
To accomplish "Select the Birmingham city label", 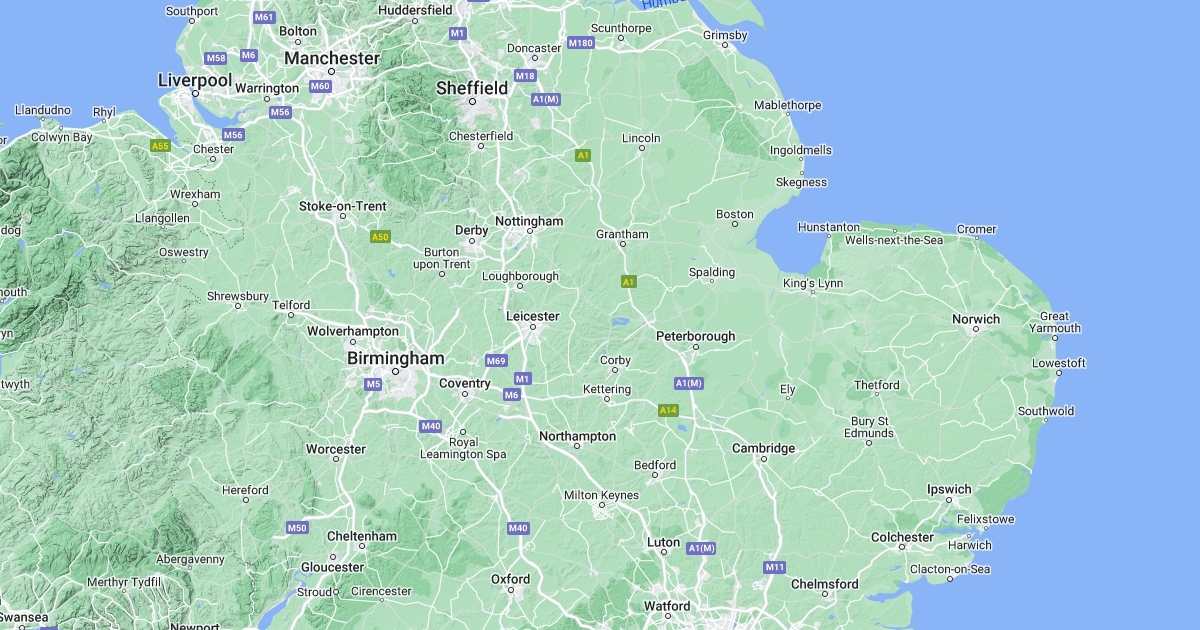I will [395, 358].
